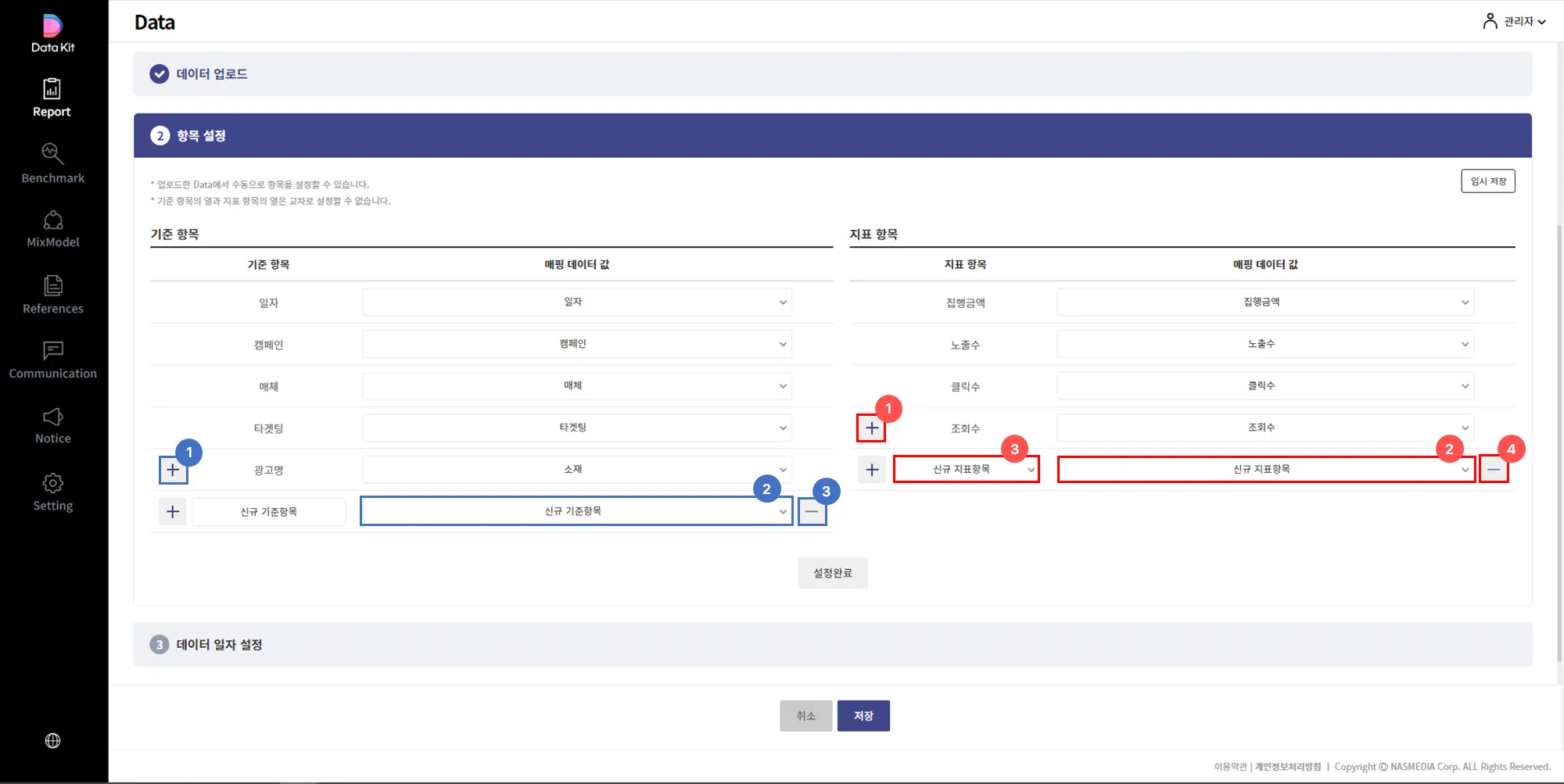
Task: Click the 항목 설정 step header
Action: (832, 136)
